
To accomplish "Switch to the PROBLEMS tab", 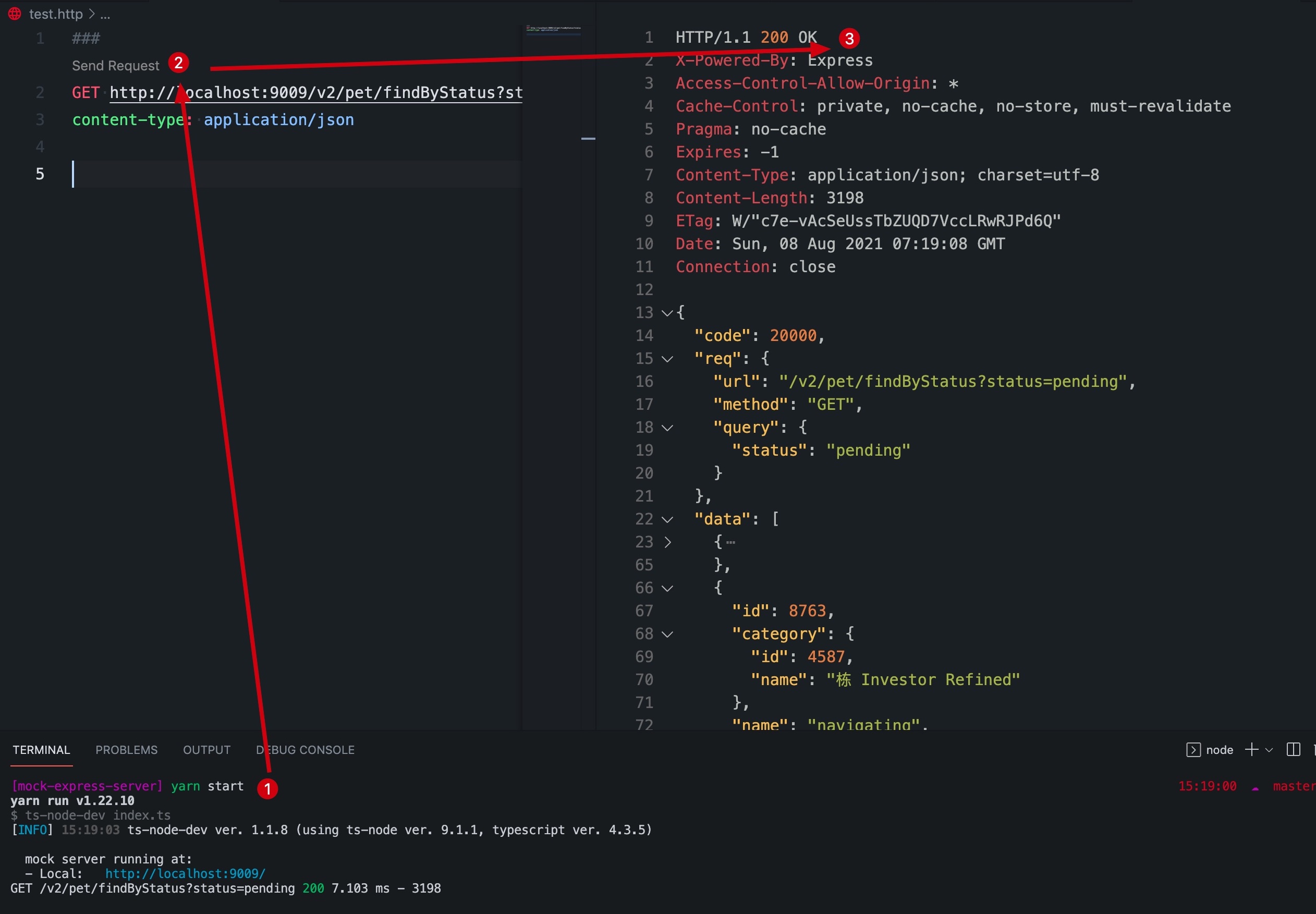I will coord(126,750).
